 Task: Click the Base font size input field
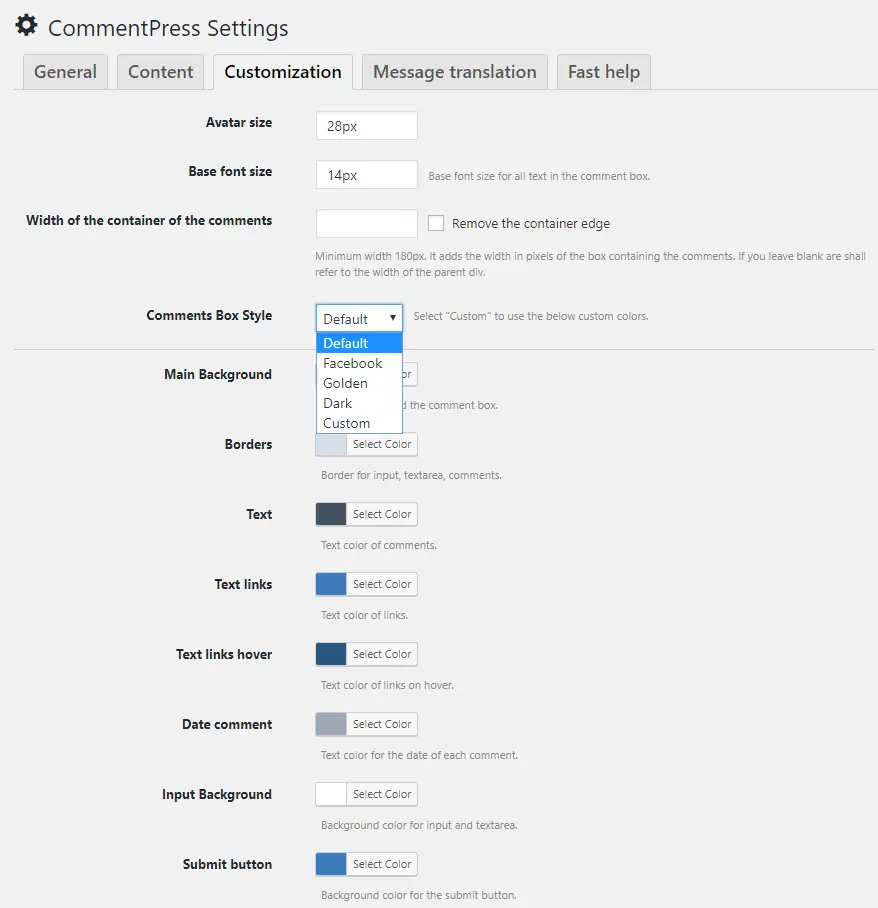point(367,174)
